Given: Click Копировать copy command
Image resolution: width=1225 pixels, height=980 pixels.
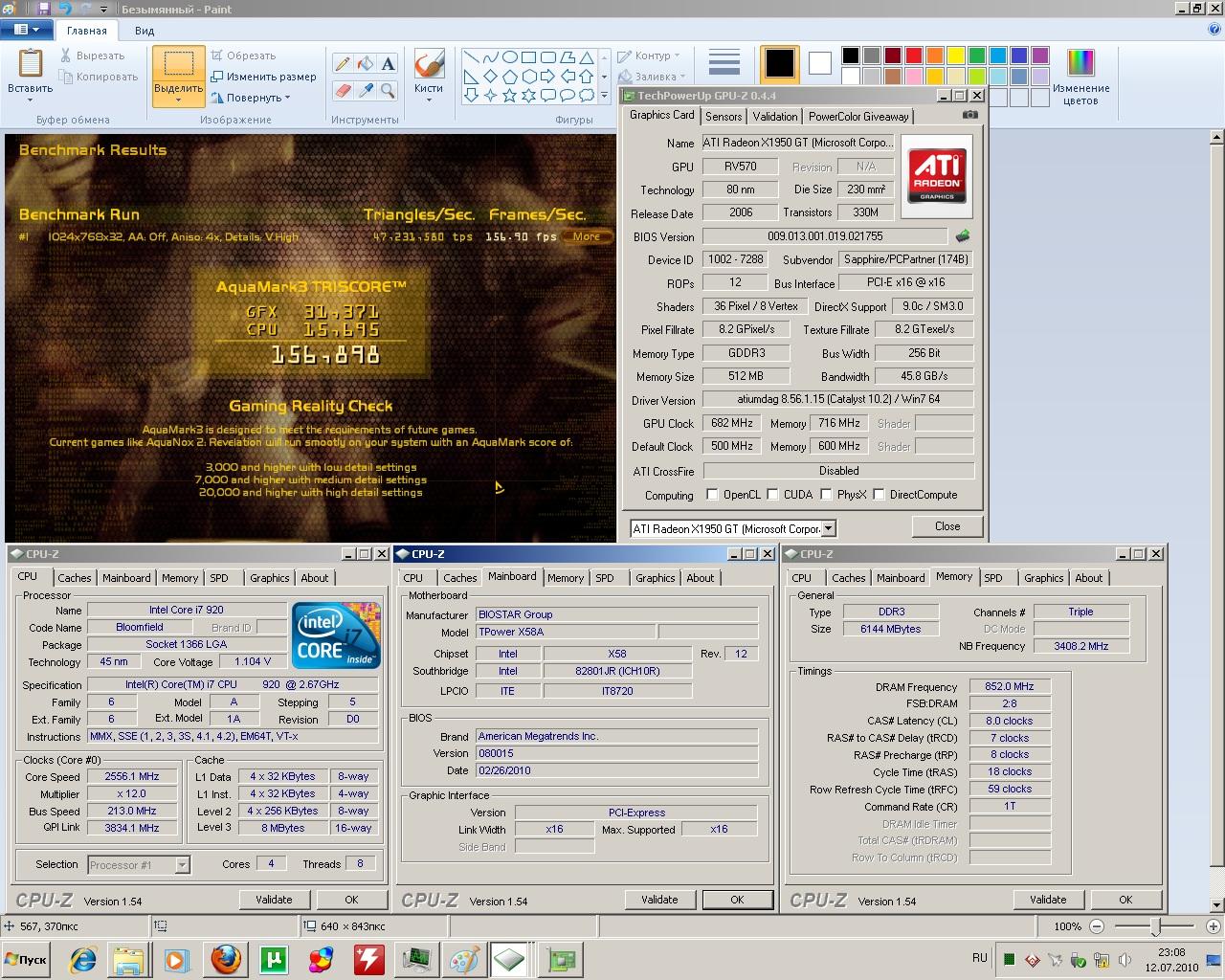Looking at the screenshot, I should coord(99,77).
